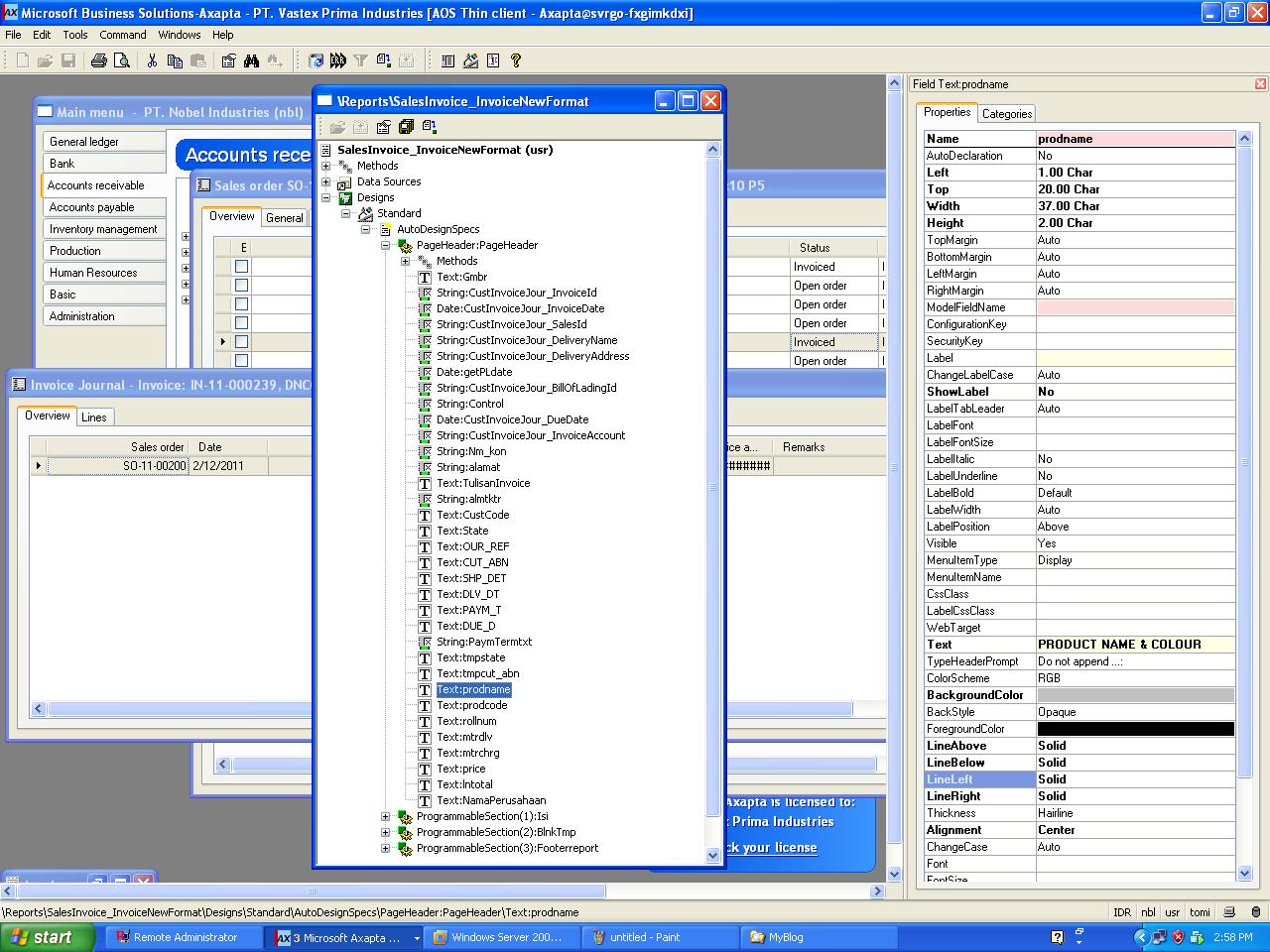Click the import/refresh icon left of Compile
This screenshot has width=1270, height=952.
tap(316, 60)
